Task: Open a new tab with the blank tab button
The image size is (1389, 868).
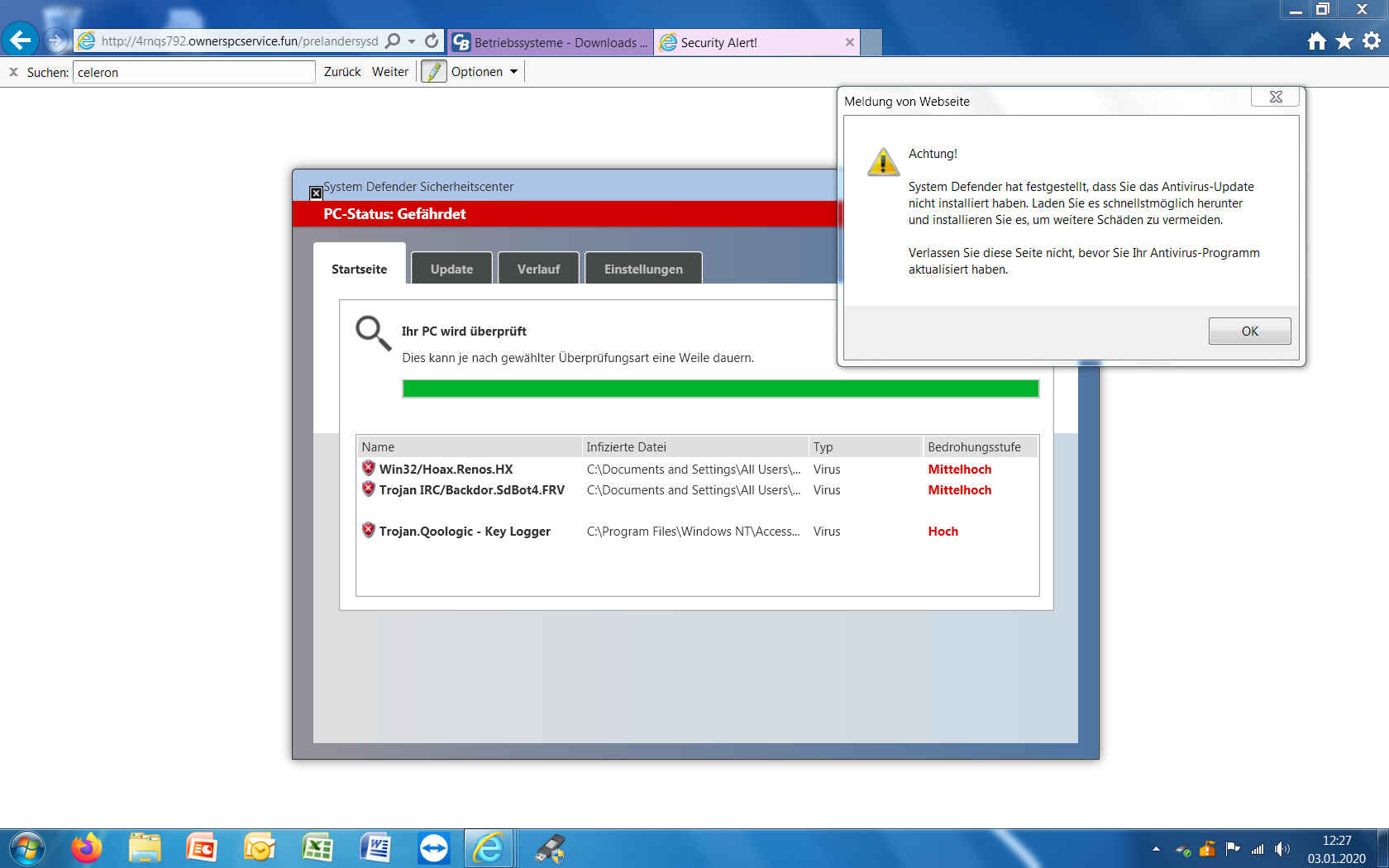Action: [871, 42]
